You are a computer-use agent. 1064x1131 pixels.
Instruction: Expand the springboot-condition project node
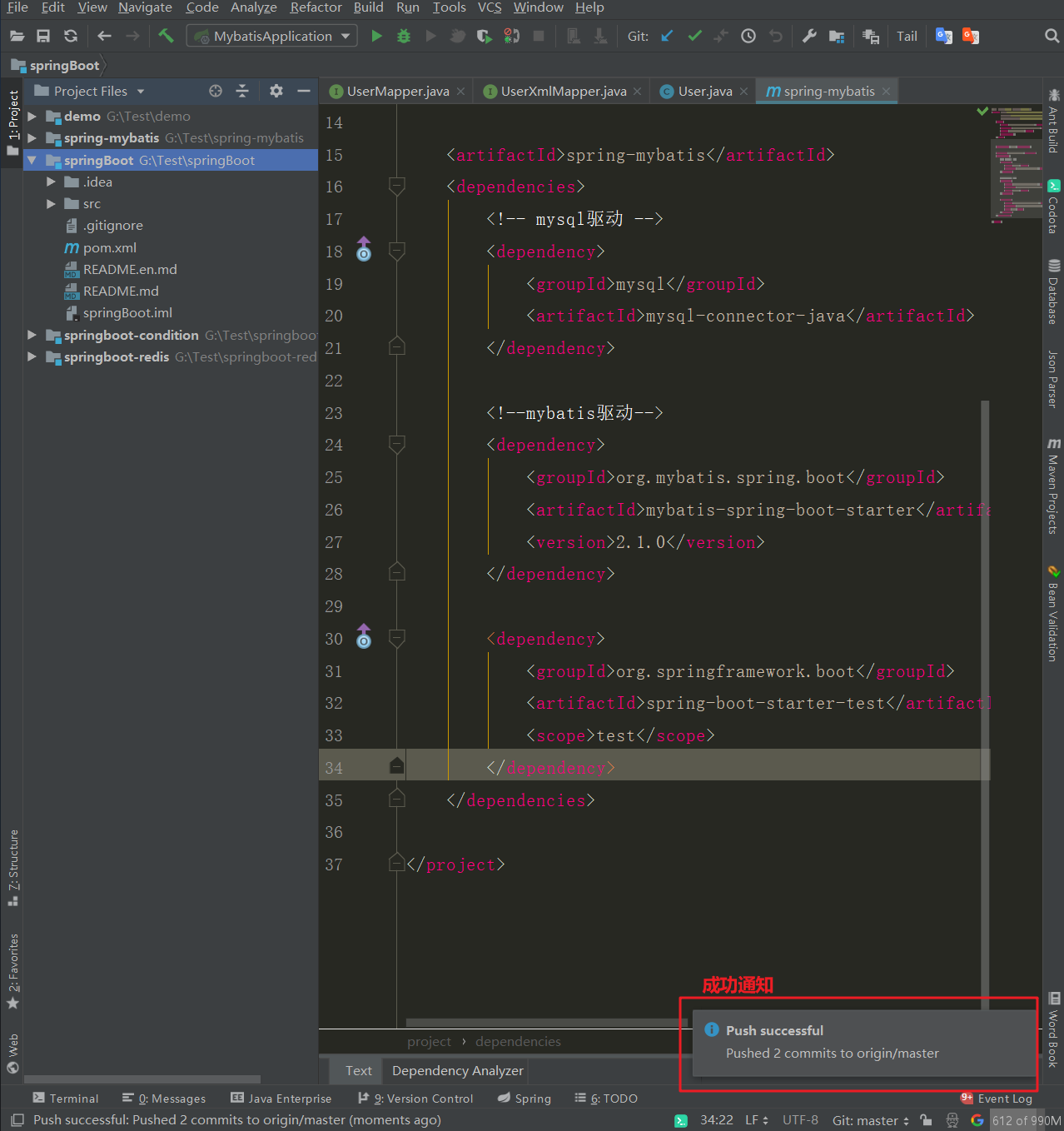tap(32, 335)
